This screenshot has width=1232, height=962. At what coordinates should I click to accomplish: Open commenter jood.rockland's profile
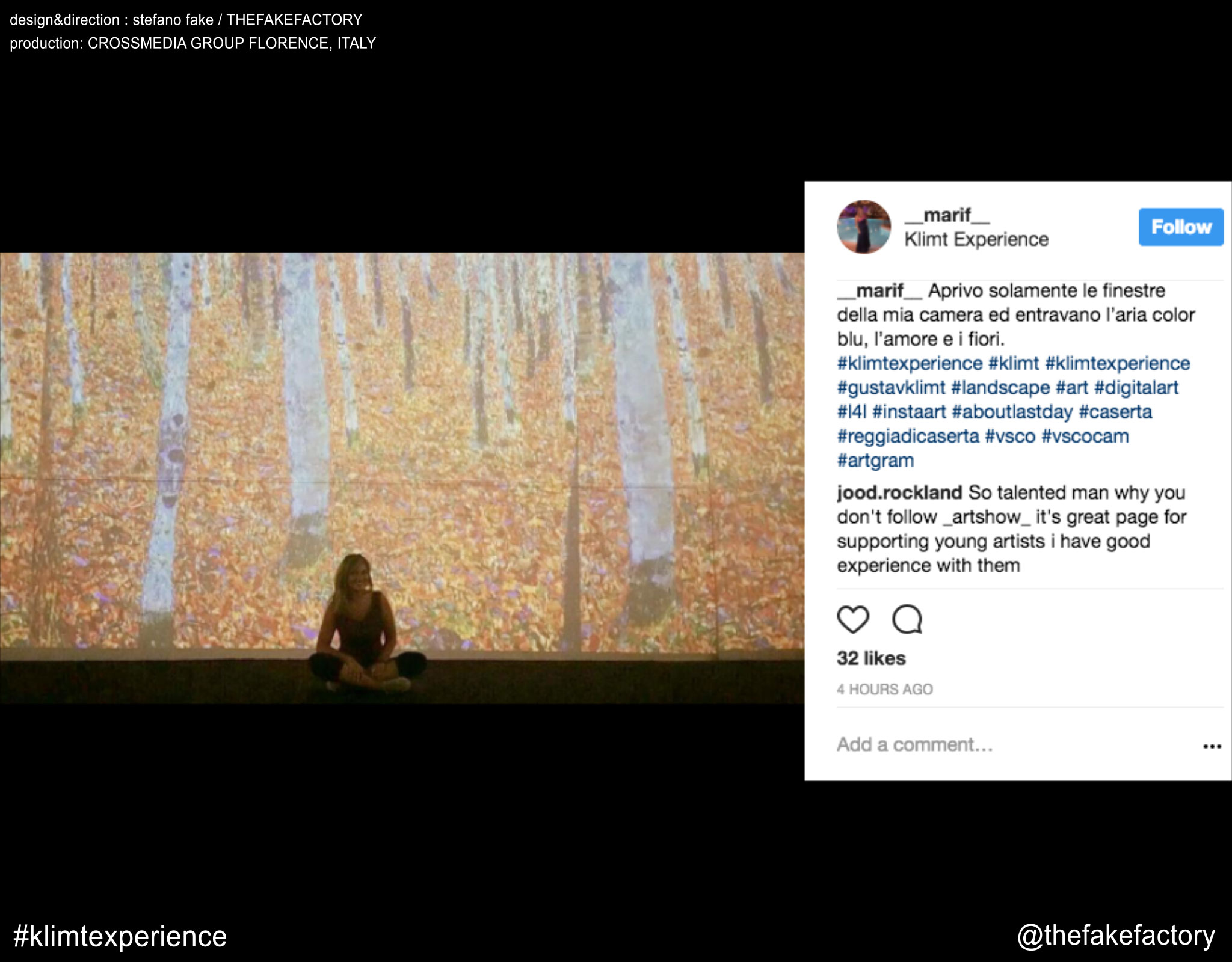coord(899,492)
